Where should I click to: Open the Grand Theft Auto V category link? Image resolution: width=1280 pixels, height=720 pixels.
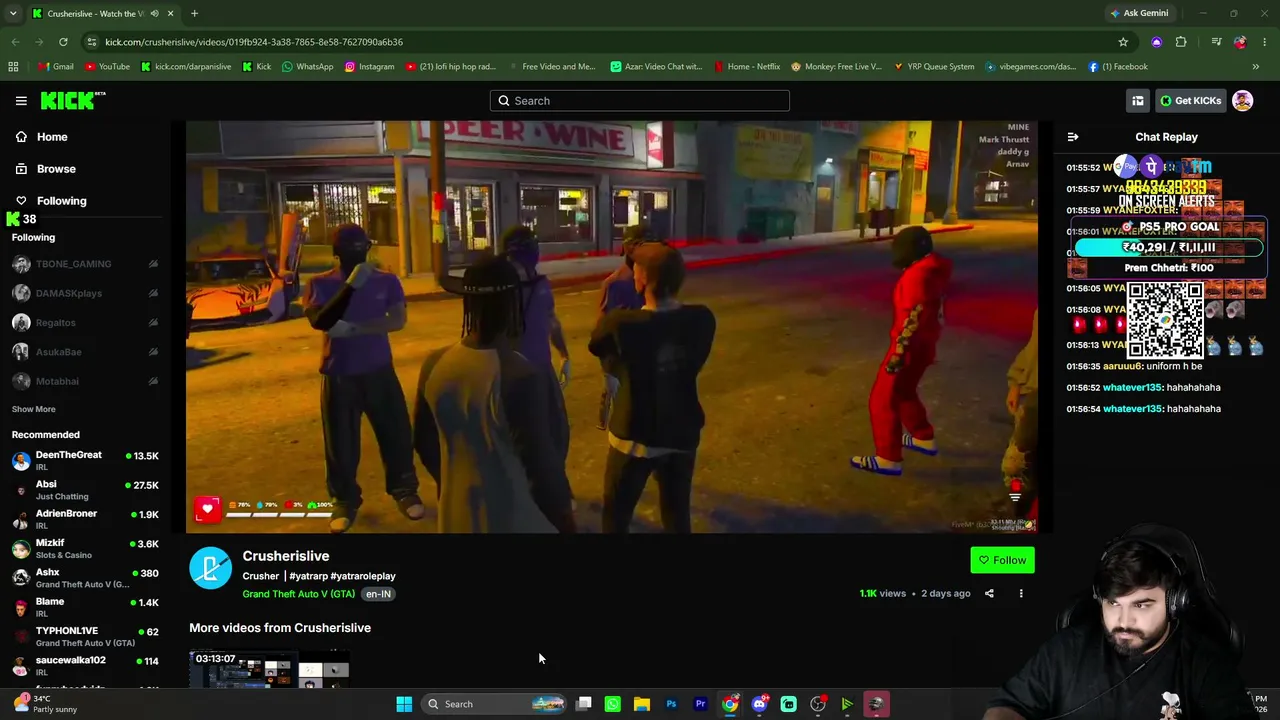298,594
